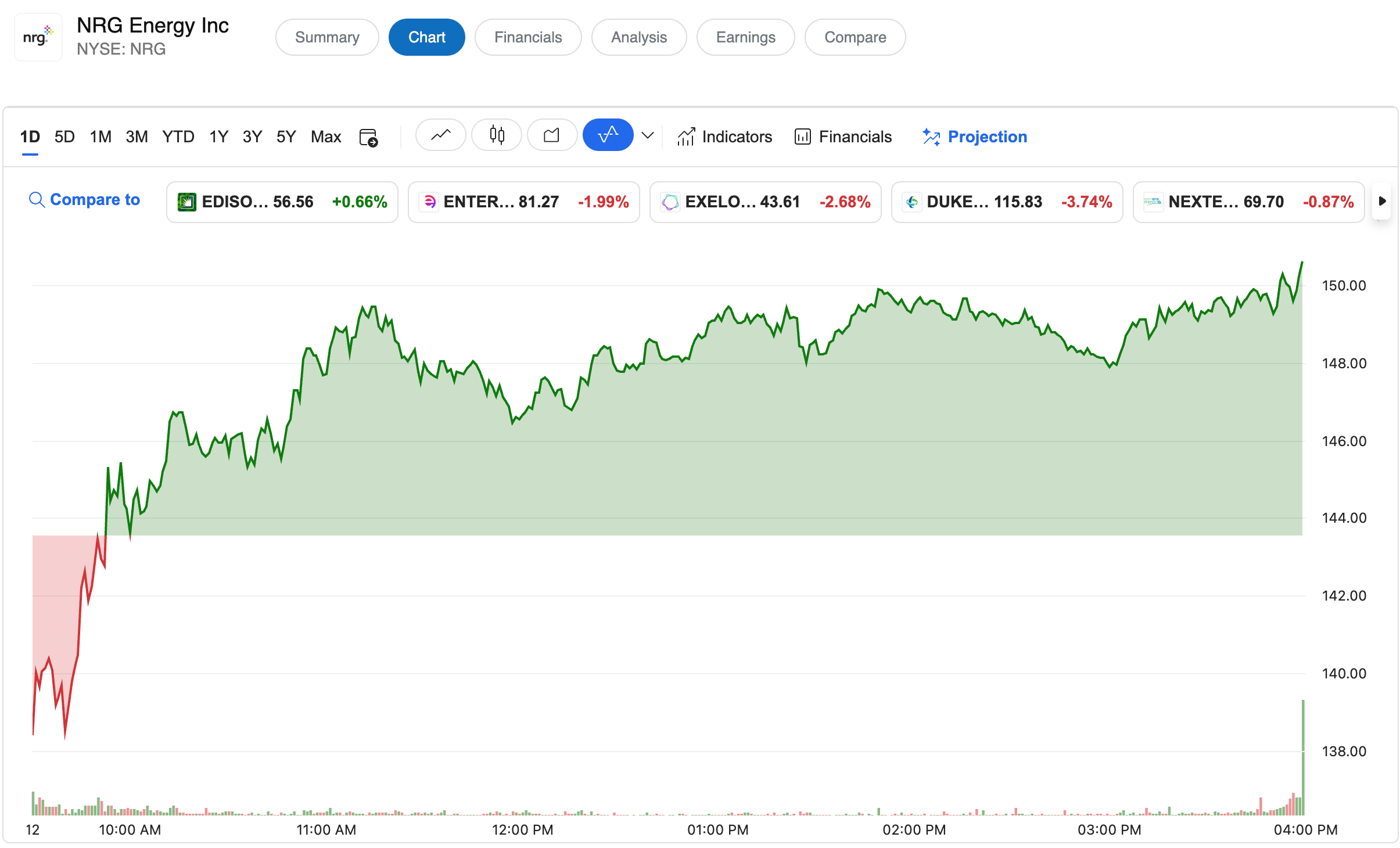Viewport: 1400px width, 848px height.
Task: Click the 150.00 price axis label
Action: point(1344,286)
